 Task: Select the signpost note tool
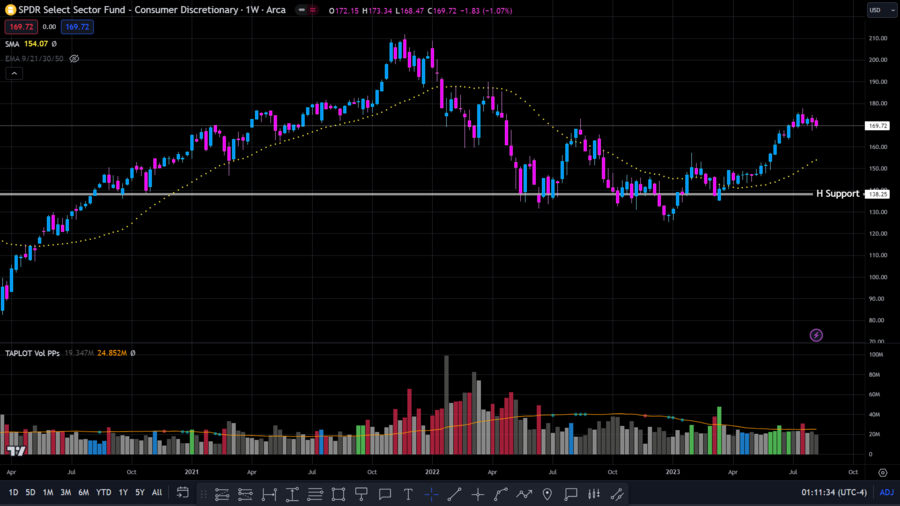tap(362, 494)
